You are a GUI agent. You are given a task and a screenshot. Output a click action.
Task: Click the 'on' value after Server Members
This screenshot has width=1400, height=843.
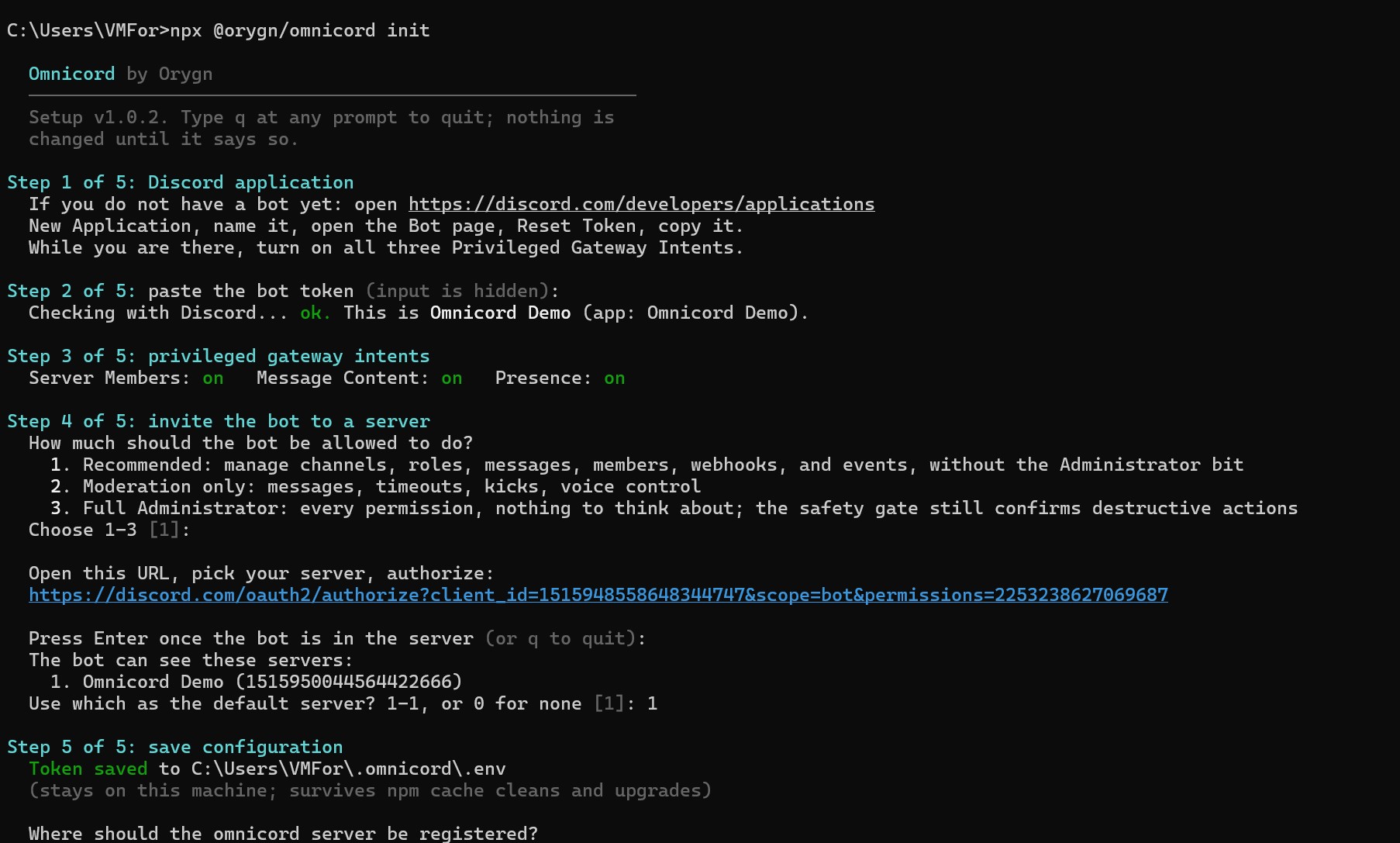pyautogui.click(x=213, y=378)
